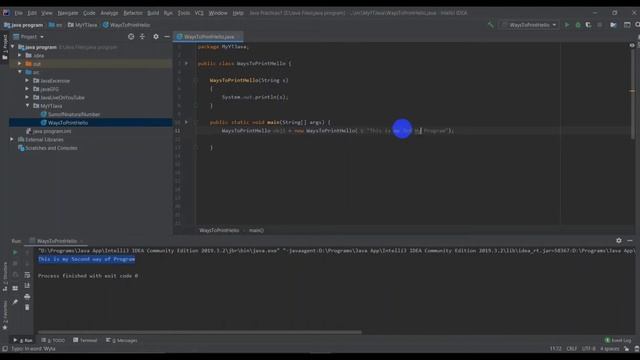Collapse the 'java program' root node
Viewport: 640px width, 360px height.
pos(13,47)
